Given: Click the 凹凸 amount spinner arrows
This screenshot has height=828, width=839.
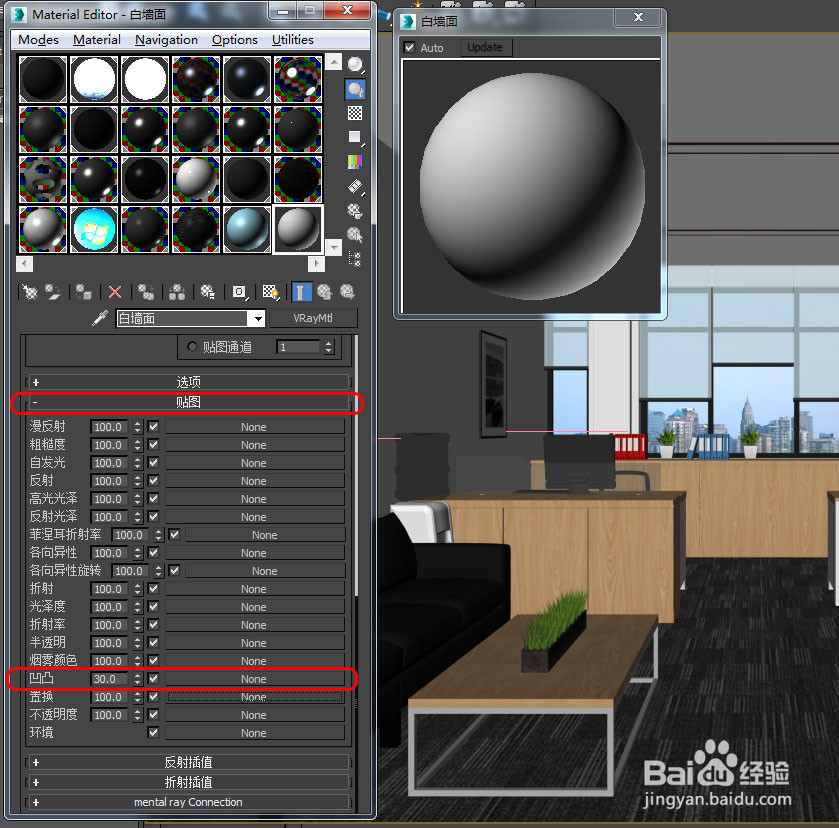Looking at the screenshot, I should tap(138, 679).
